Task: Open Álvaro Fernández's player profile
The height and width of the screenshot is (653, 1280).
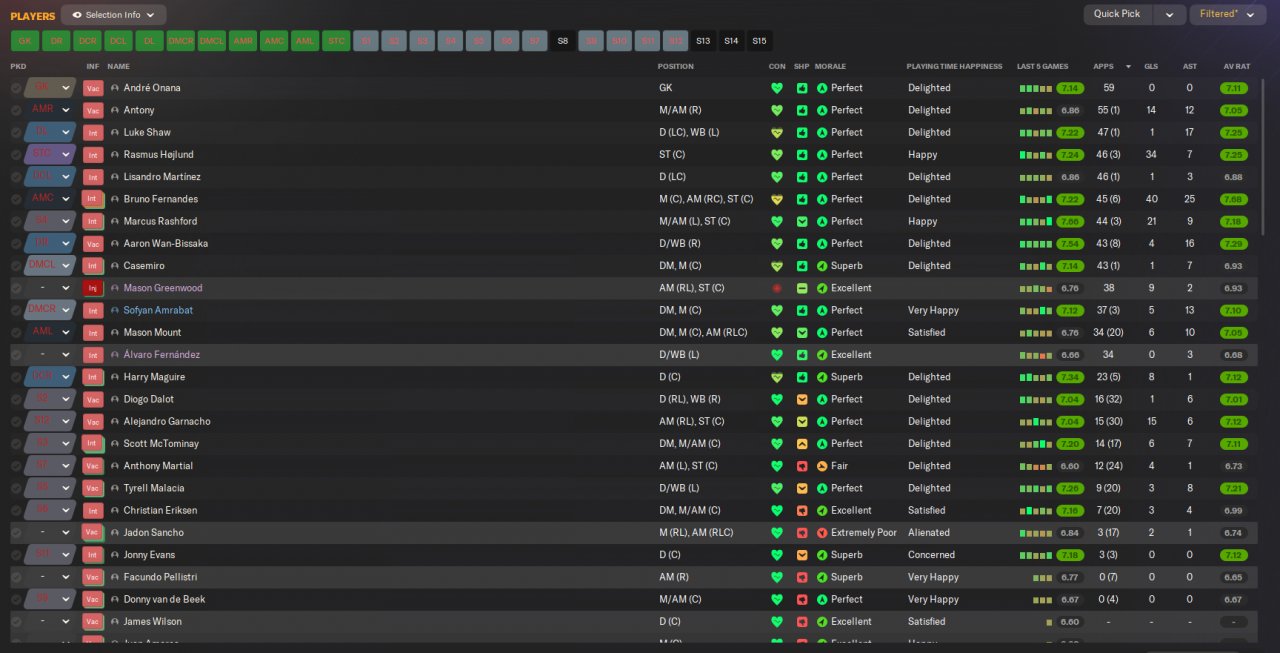Action: [161, 355]
